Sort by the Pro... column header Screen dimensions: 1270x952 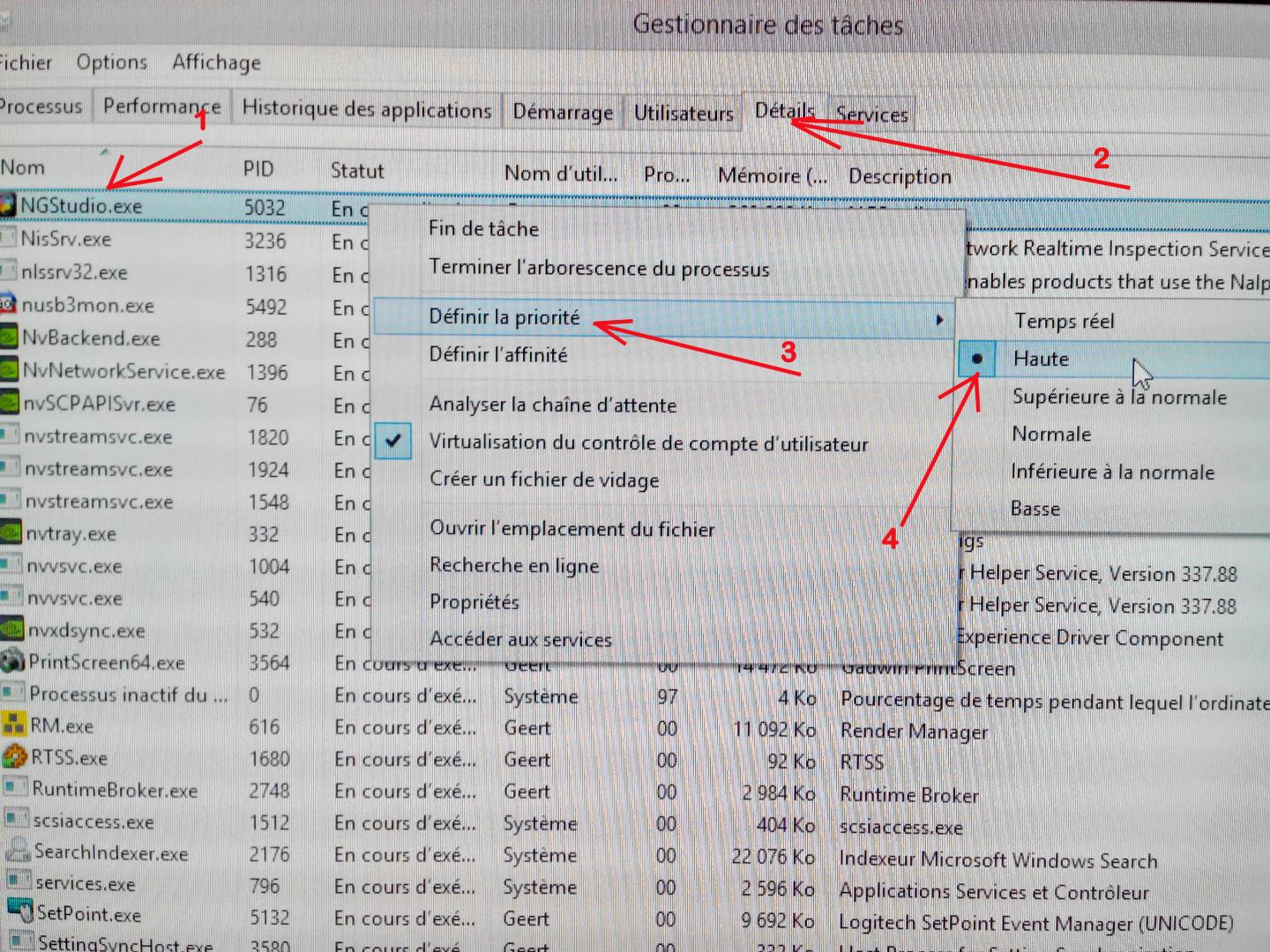coord(667,175)
